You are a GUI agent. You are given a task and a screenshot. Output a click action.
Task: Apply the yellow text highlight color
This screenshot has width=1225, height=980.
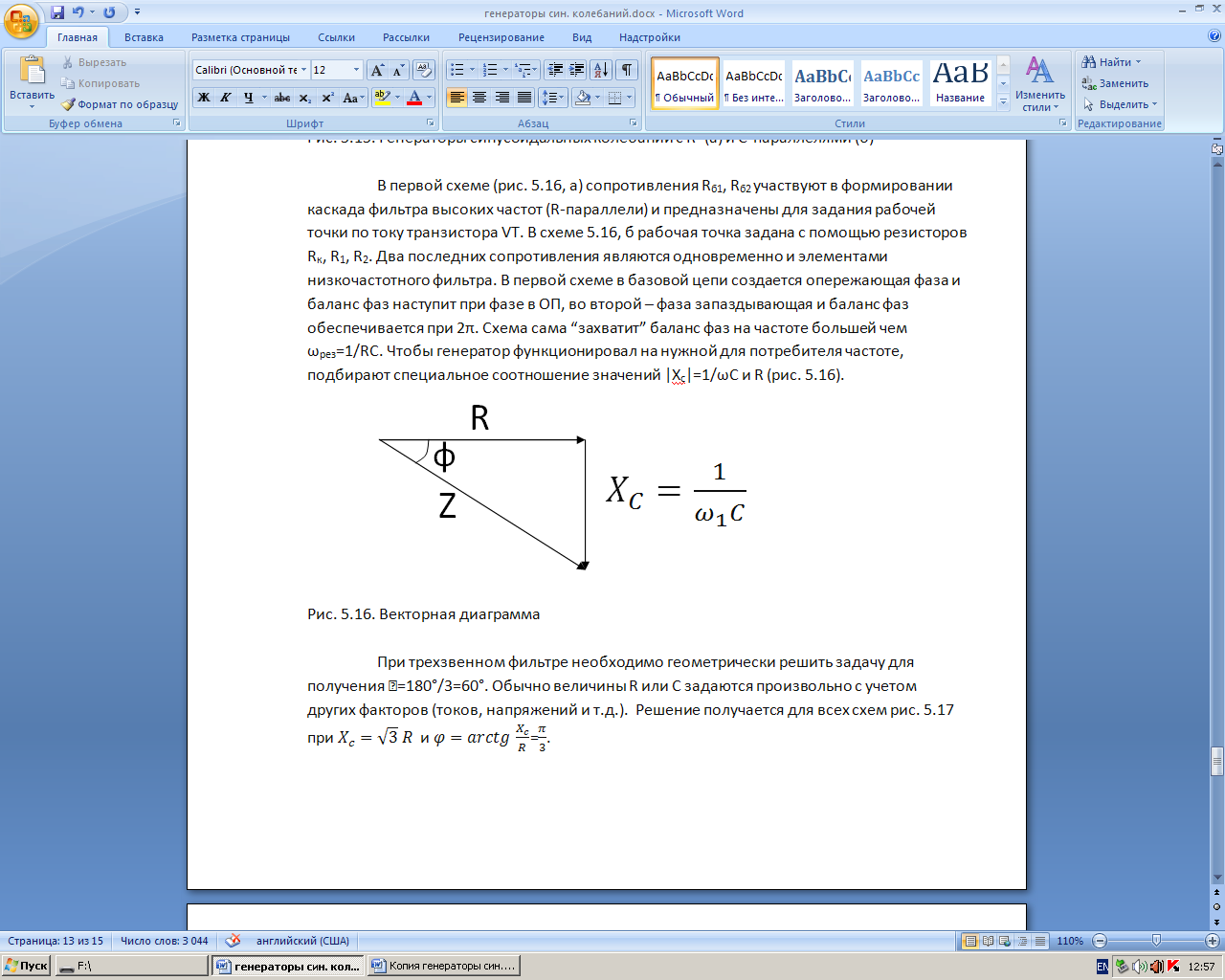click(382, 98)
